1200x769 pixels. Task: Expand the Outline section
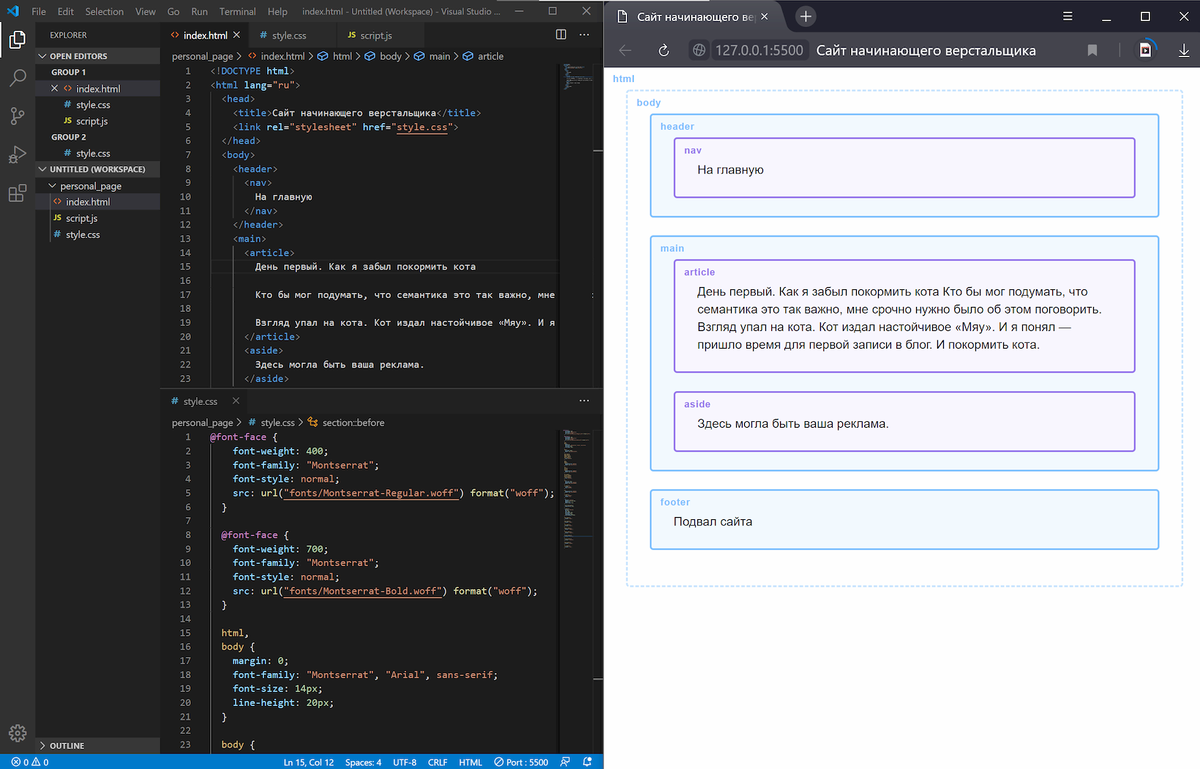point(66,746)
